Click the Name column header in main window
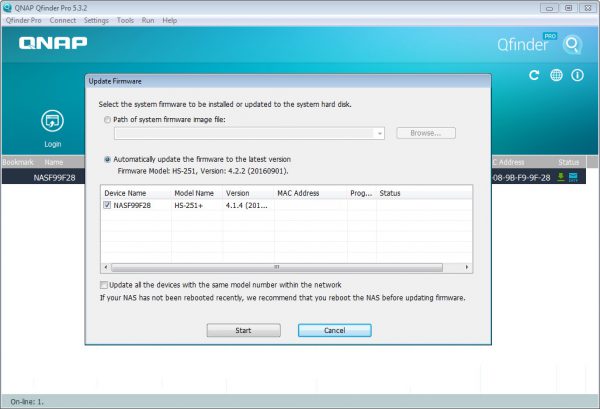Viewport: 600px width, 409px height. (x=54, y=162)
